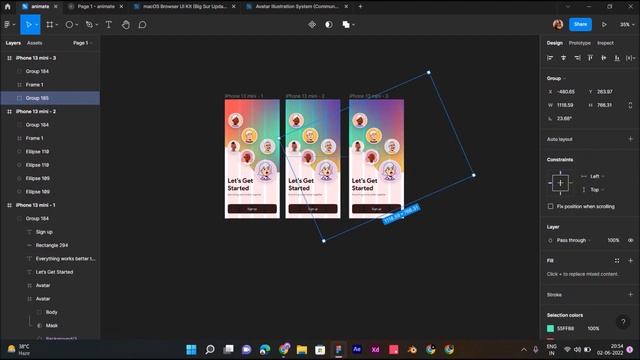The image size is (640, 360).
Task: Click the Figma home icon
Action: [7, 7]
